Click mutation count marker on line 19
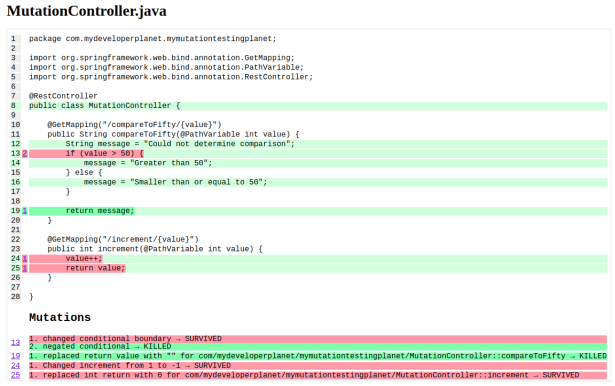615x386 pixels. tap(25, 211)
